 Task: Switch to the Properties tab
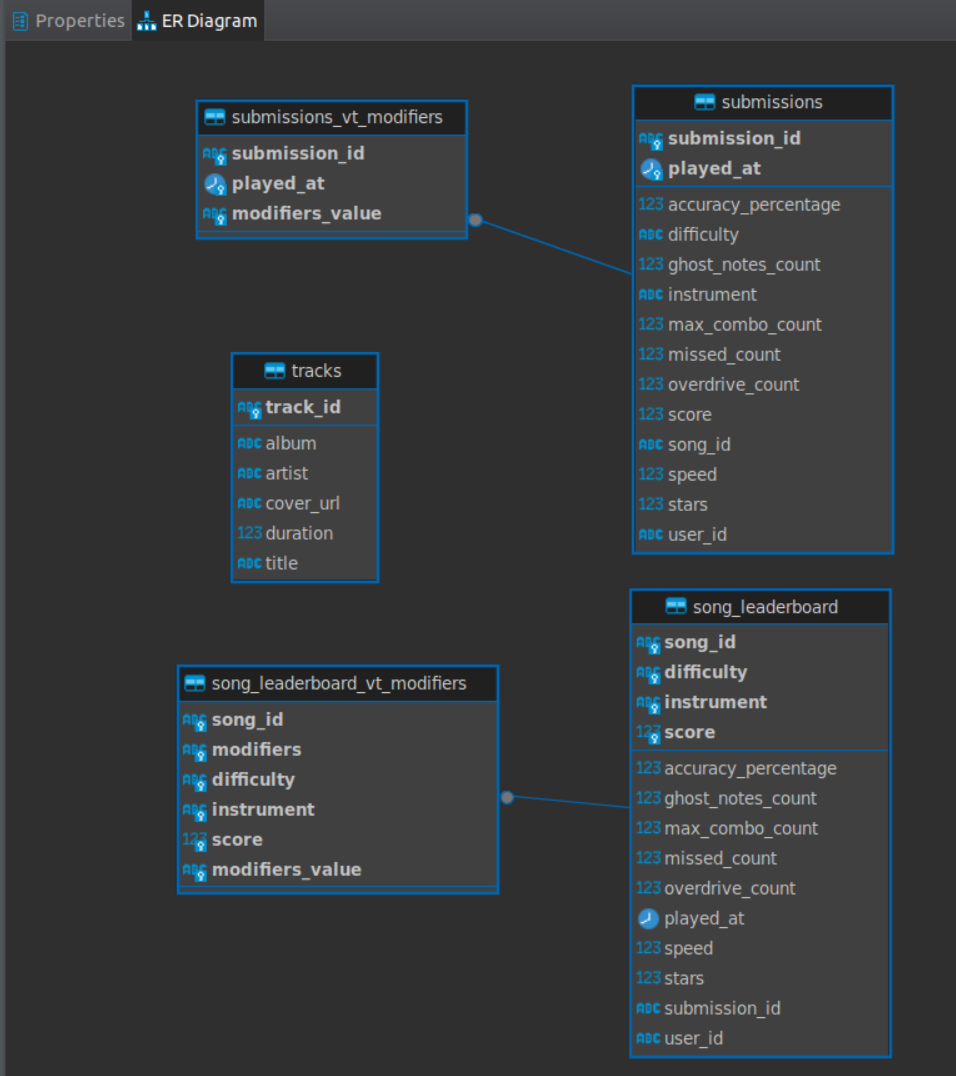(x=69, y=21)
